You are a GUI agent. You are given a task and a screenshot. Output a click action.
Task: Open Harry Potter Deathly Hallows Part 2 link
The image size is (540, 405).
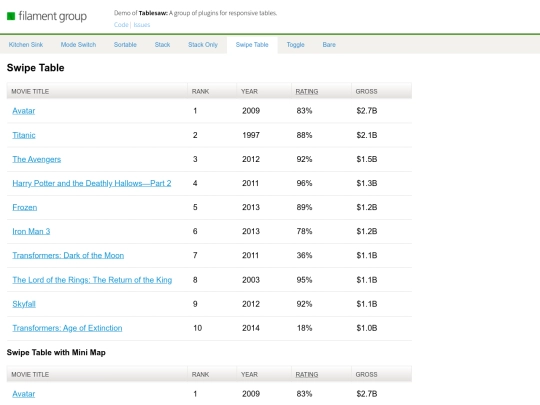(92, 183)
